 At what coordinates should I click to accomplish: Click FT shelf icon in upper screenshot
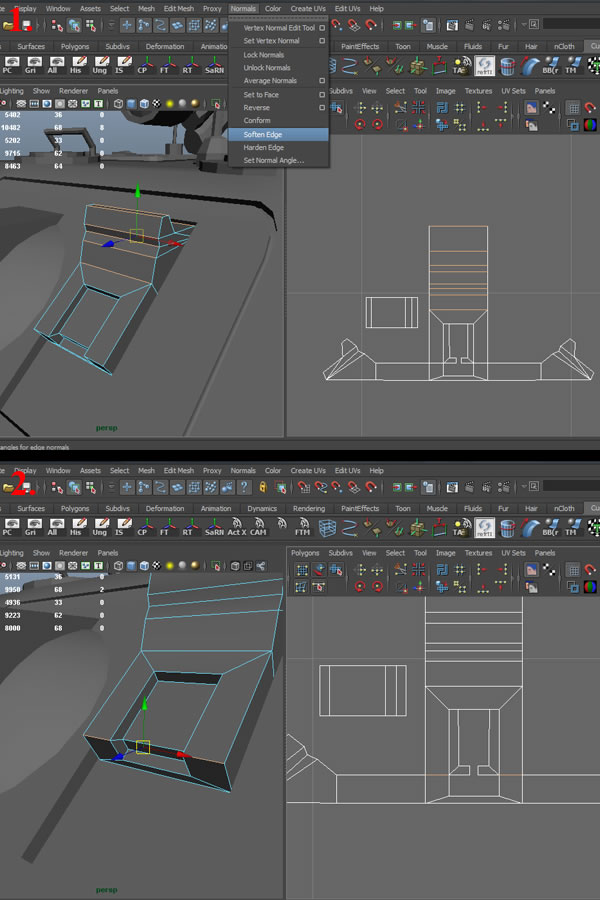tap(167, 65)
